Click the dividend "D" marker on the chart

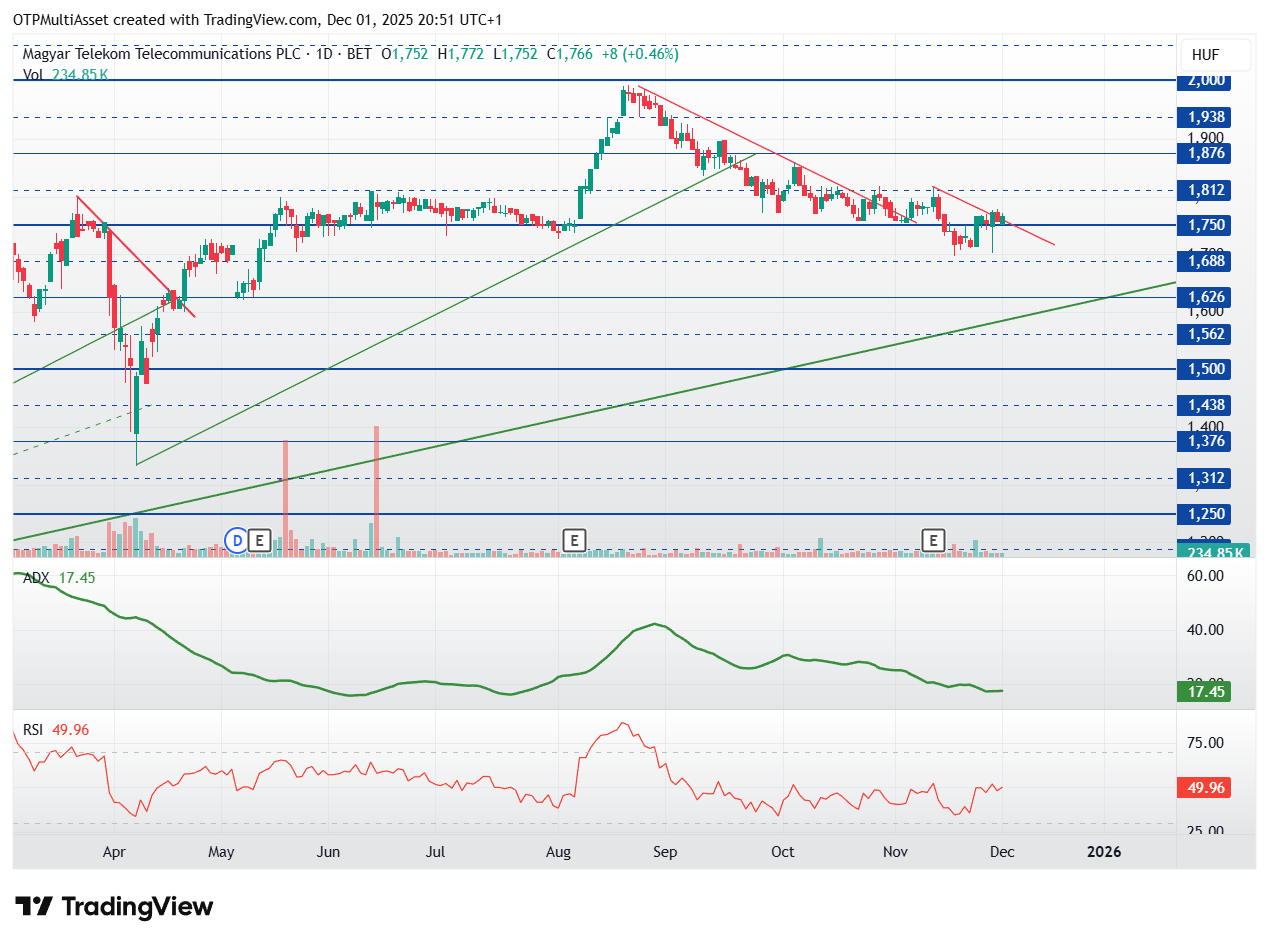tap(237, 541)
